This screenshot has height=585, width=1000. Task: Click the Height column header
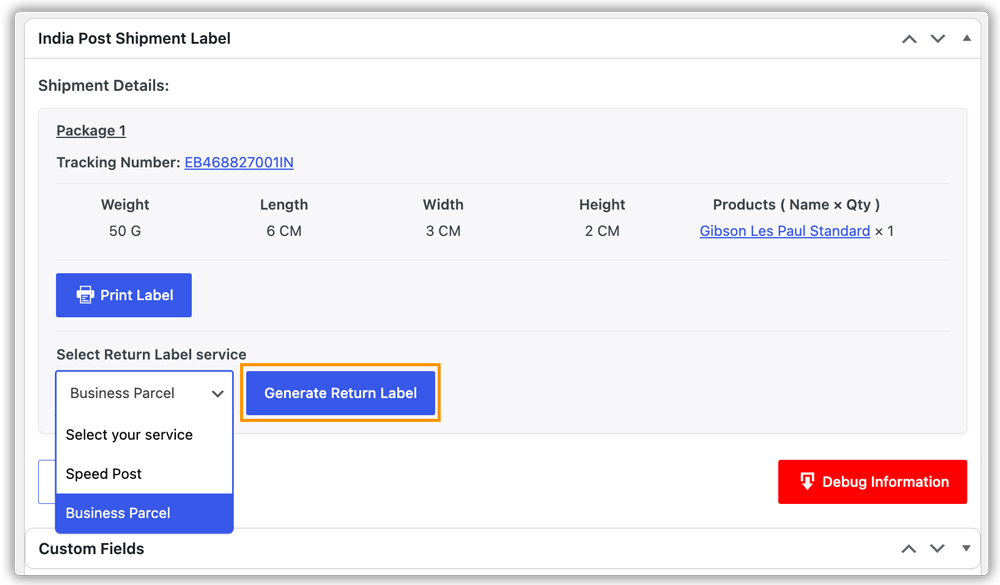602,205
